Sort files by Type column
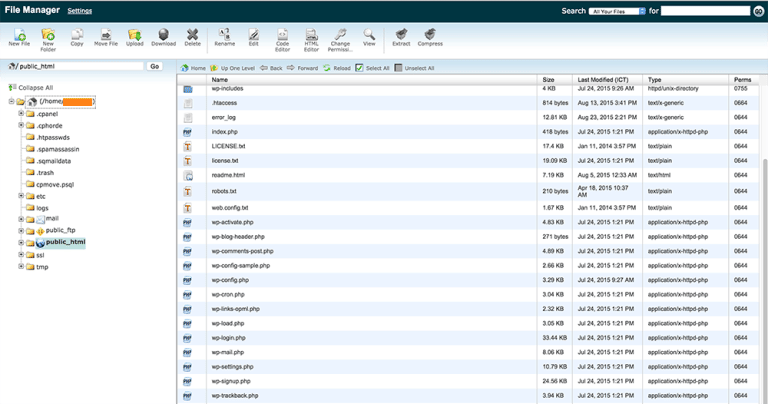Viewport: 768px width, 404px height. pos(654,79)
